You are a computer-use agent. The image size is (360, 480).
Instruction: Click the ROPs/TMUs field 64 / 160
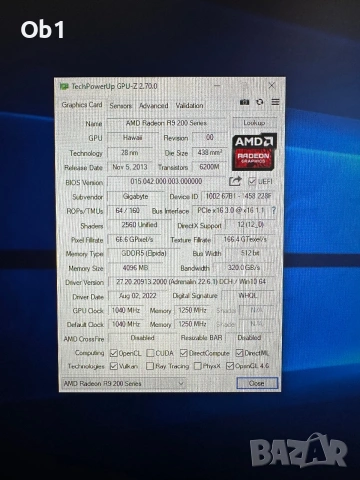(127, 211)
